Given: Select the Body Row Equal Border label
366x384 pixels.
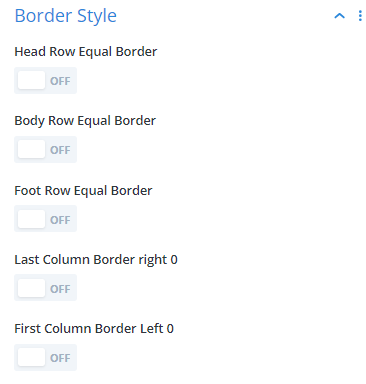Looking at the screenshot, I should (x=85, y=121).
